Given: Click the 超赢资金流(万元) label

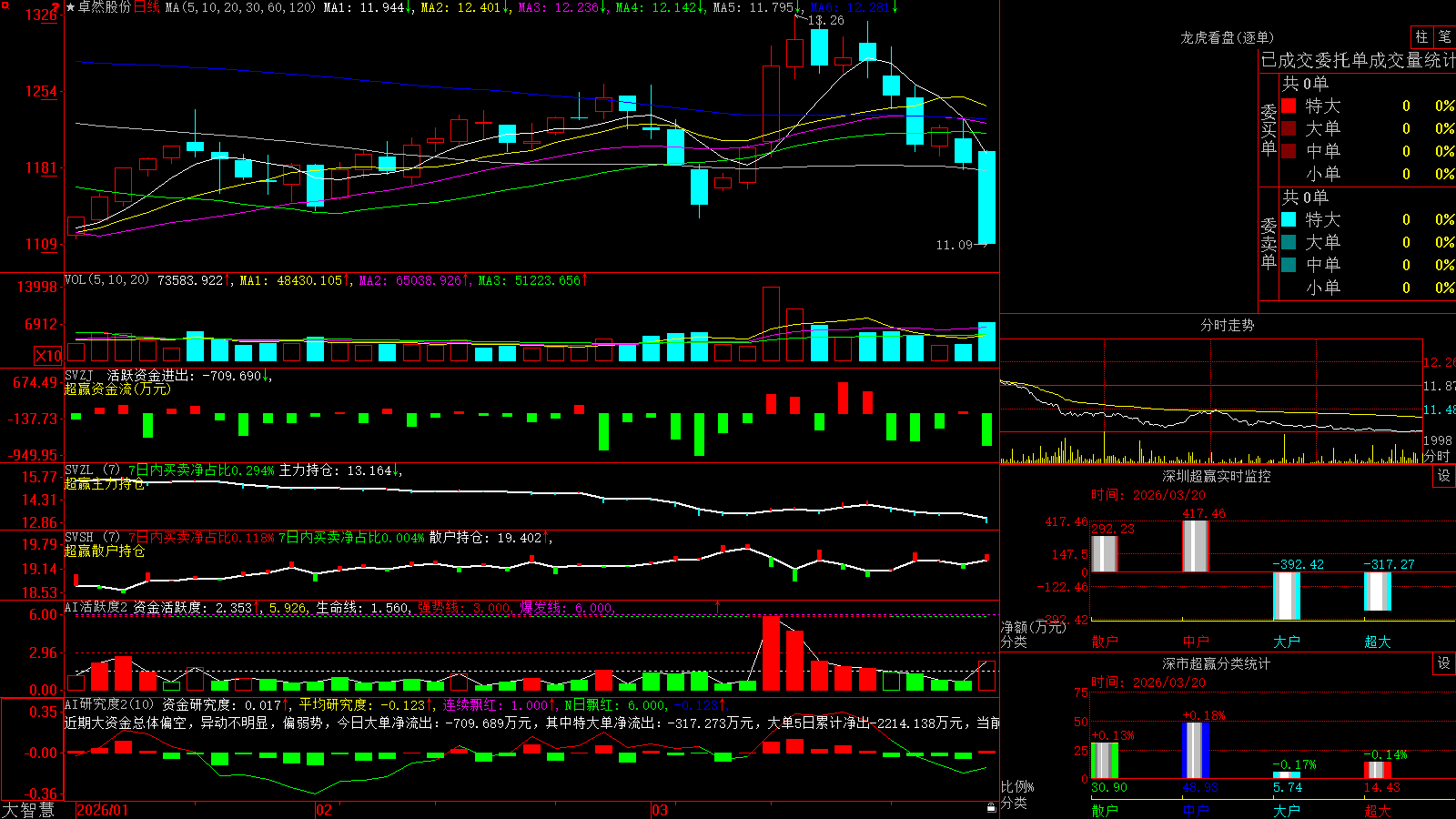Looking at the screenshot, I should pos(117,389).
